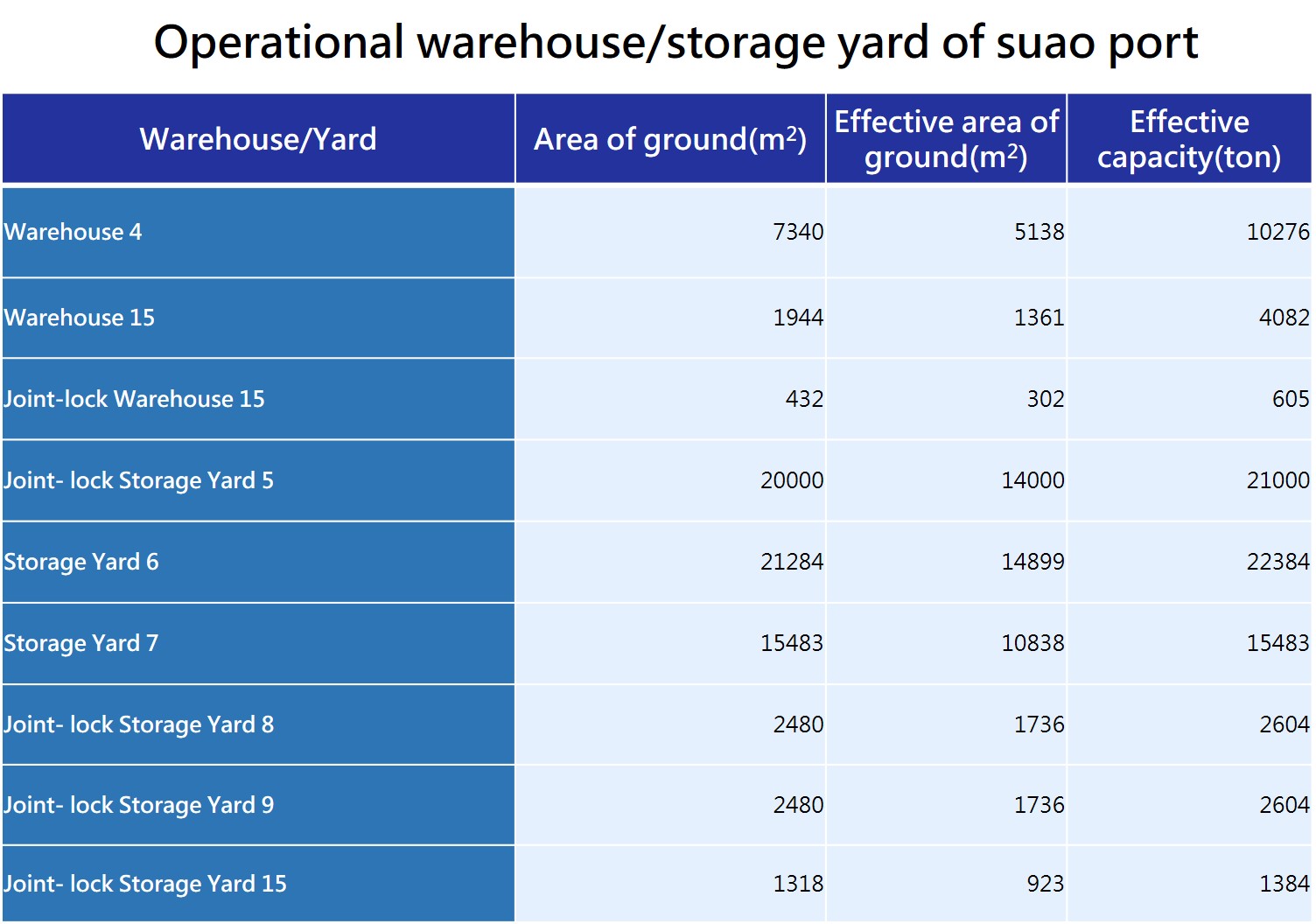Image resolution: width=1316 pixels, height=924 pixels.
Task: Select the 'Effective capacity(ton)' column header
Action: pos(1189,139)
